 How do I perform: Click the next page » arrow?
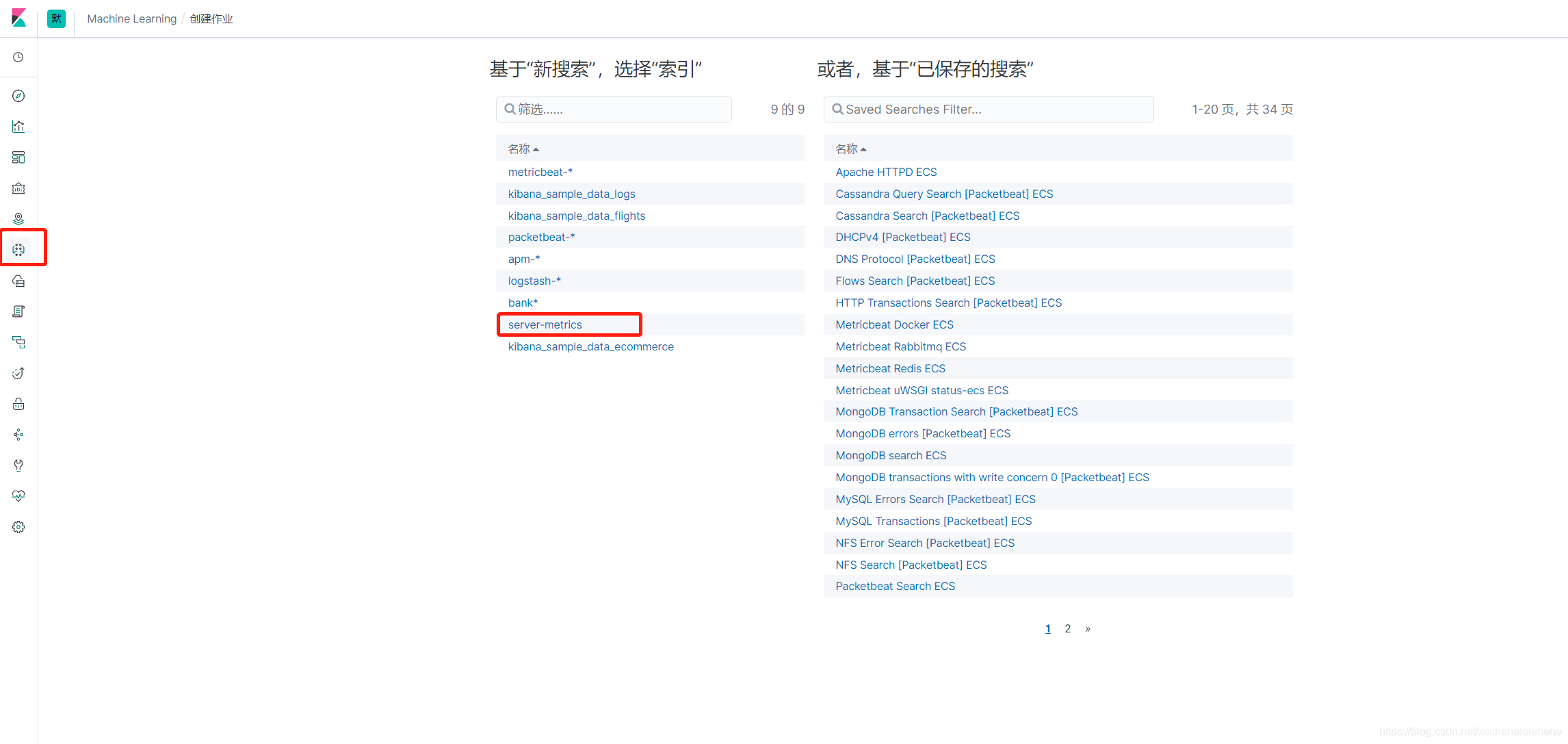click(1087, 628)
